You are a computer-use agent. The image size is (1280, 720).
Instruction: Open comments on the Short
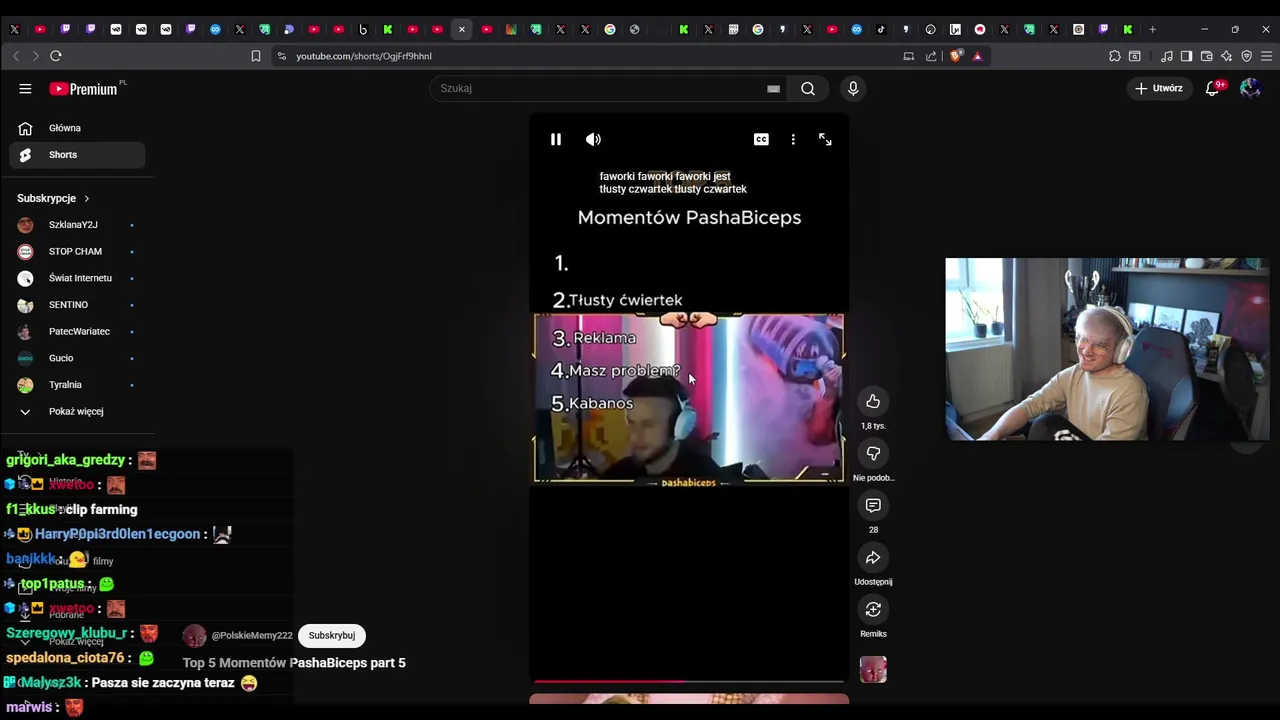(873, 505)
